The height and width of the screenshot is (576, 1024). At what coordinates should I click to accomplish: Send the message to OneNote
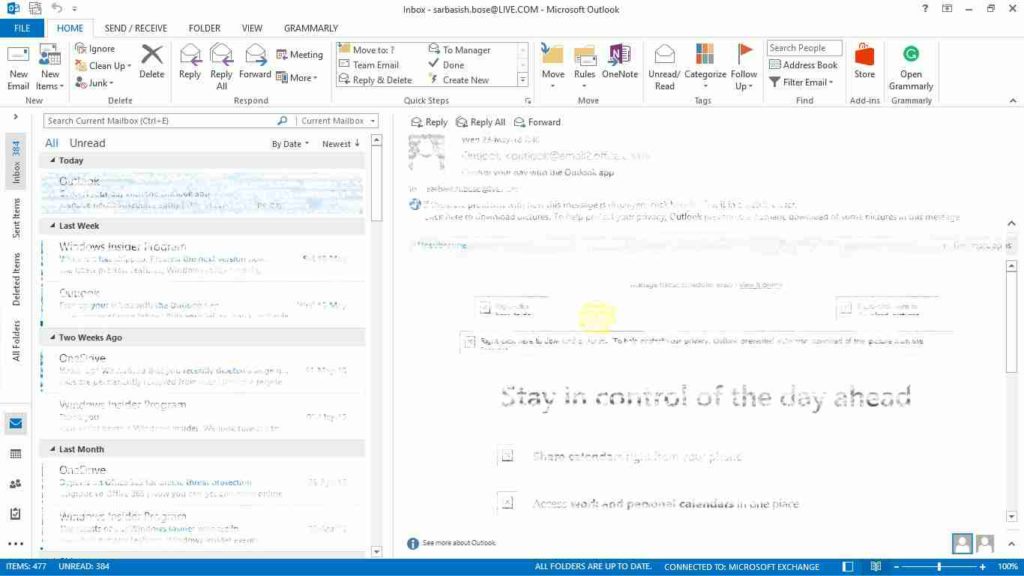click(x=620, y=62)
